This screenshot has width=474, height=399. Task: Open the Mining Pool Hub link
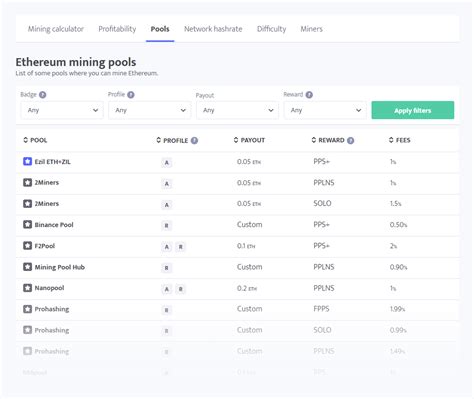click(60, 267)
